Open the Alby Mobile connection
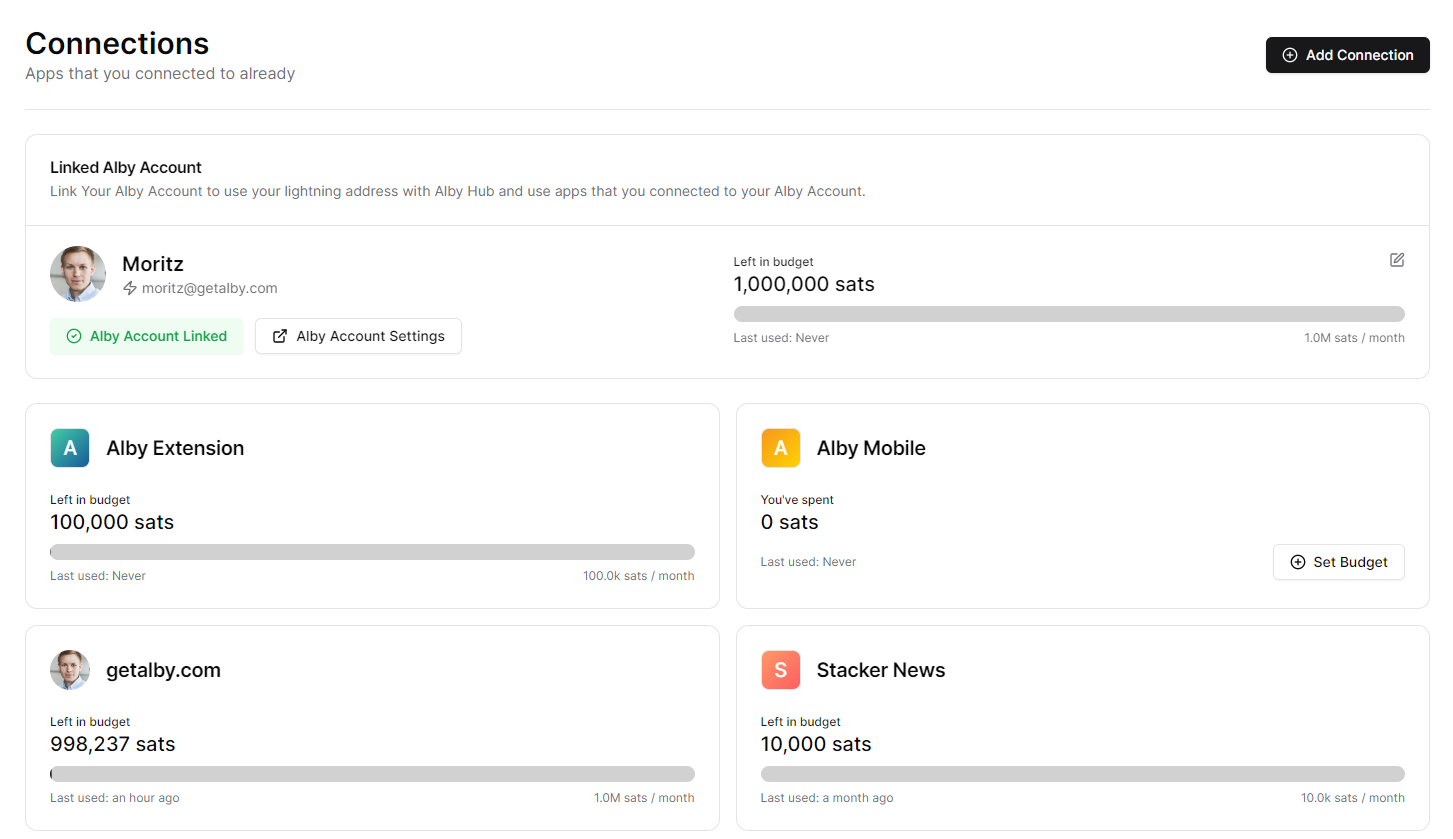Viewport: 1453px width, 839px height. [x=1083, y=506]
